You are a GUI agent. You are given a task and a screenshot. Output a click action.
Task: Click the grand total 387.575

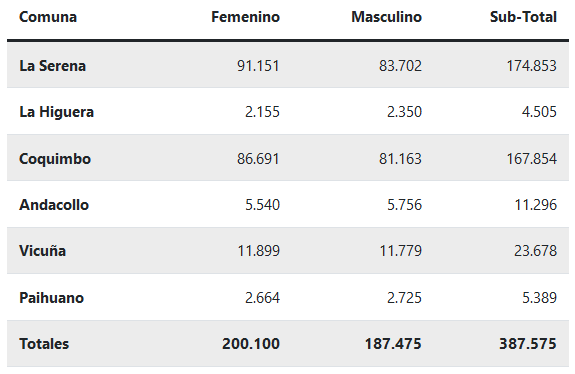point(528,344)
